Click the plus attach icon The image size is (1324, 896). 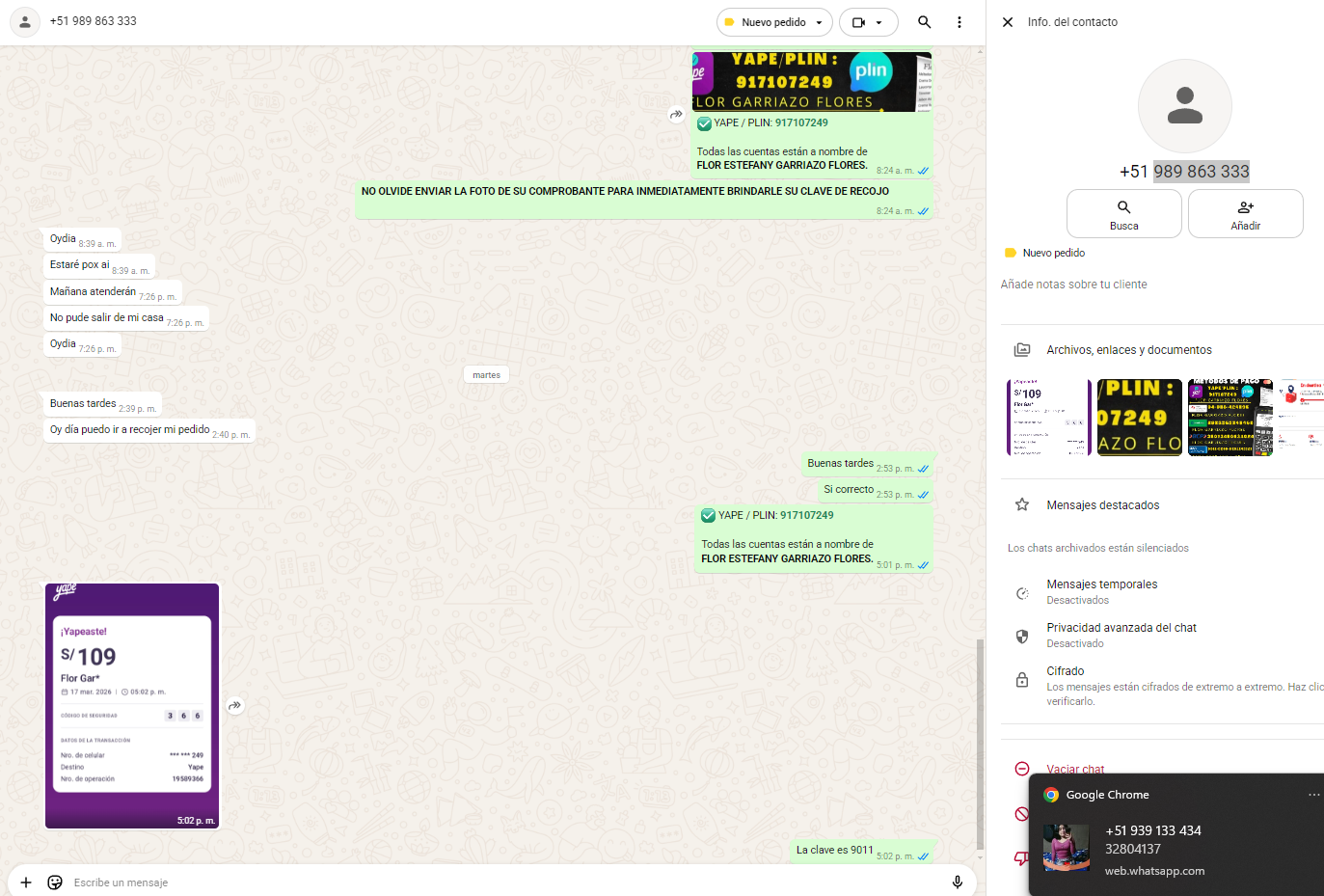coord(26,882)
